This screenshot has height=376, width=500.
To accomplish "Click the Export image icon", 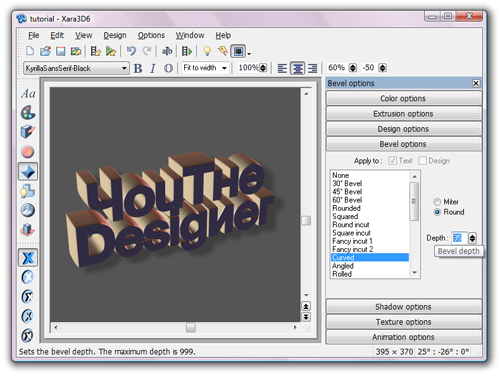I will tap(76, 51).
